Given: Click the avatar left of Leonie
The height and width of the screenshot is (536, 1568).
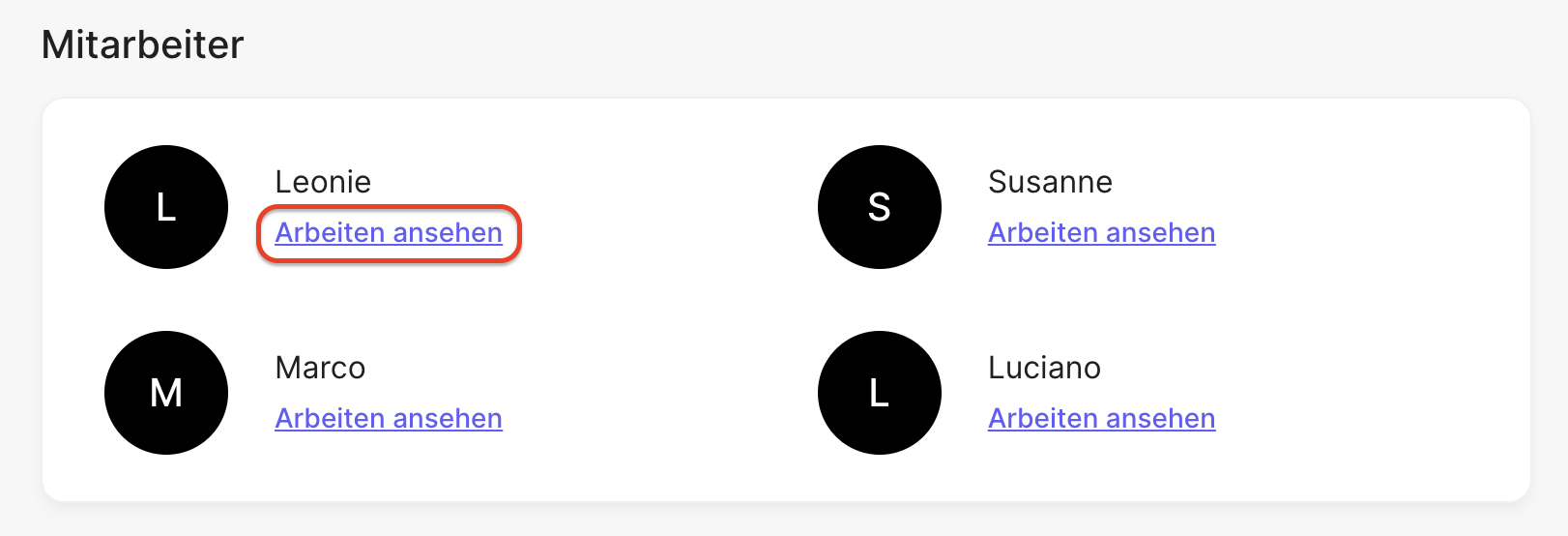Looking at the screenshot, I should 166,207.
